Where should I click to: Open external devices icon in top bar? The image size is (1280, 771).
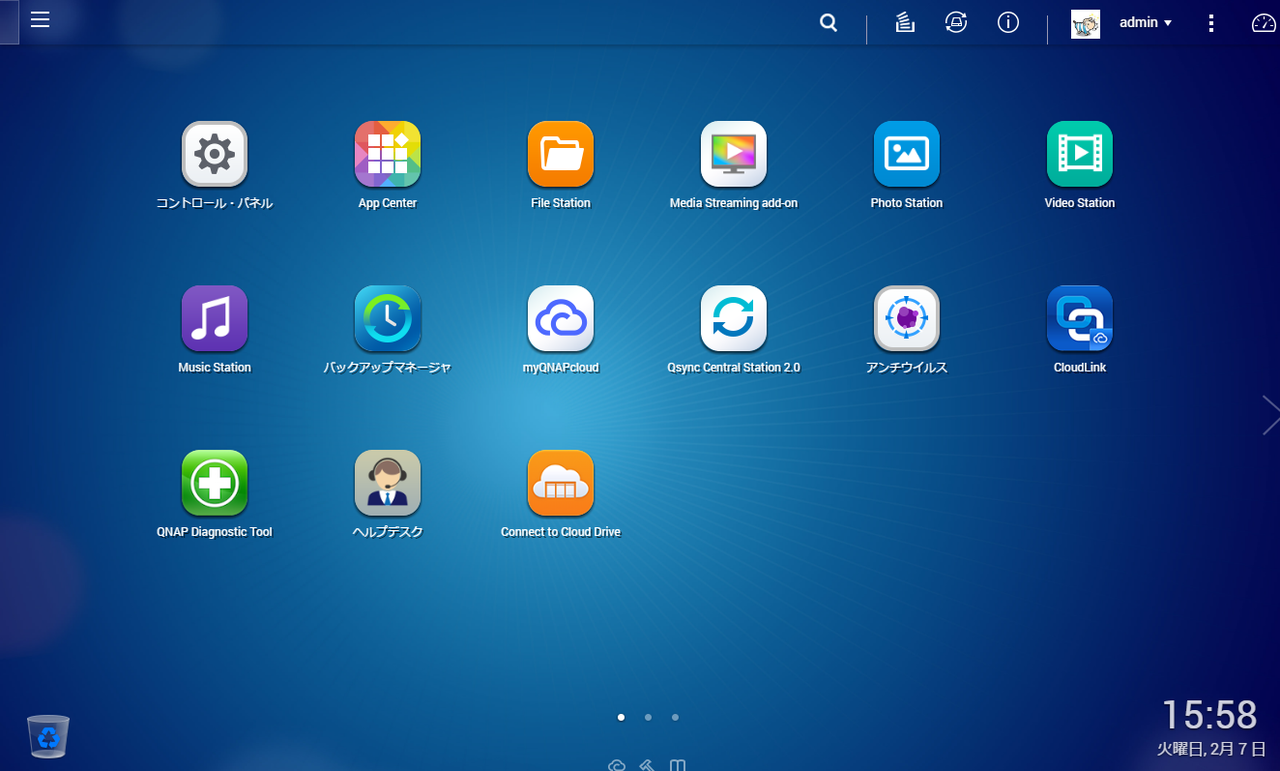pos(956,22)
